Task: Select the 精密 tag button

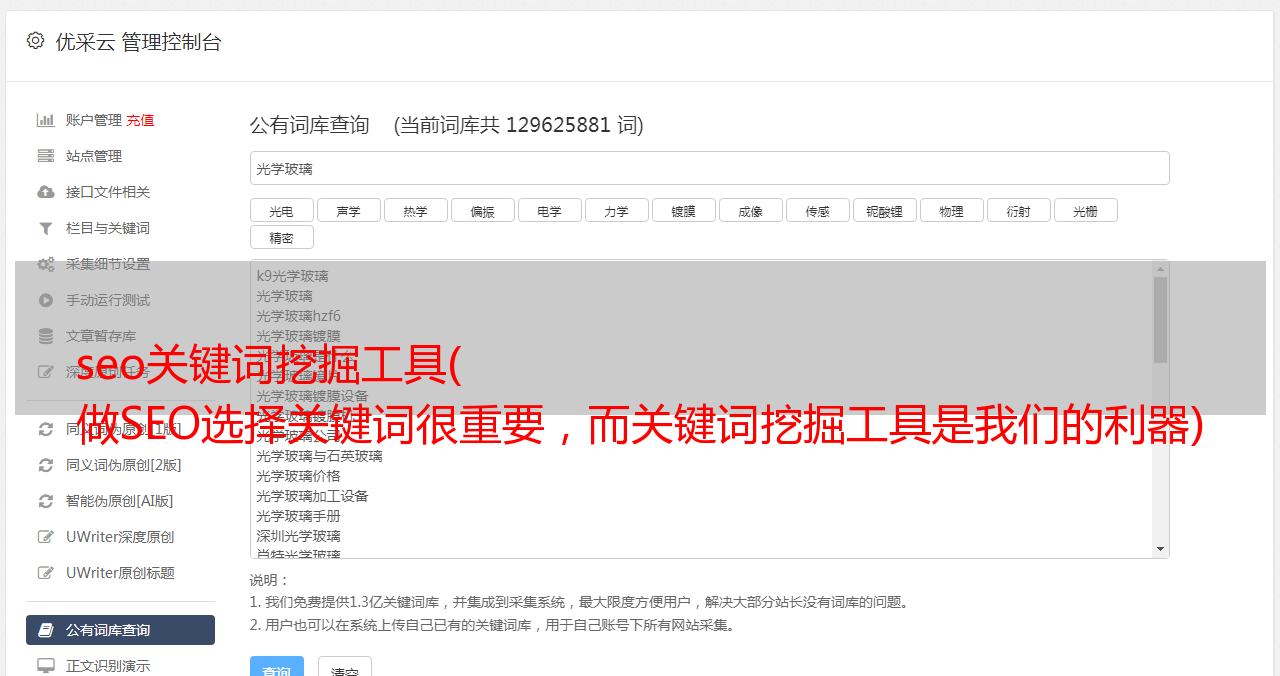Action: coord(281,237)
